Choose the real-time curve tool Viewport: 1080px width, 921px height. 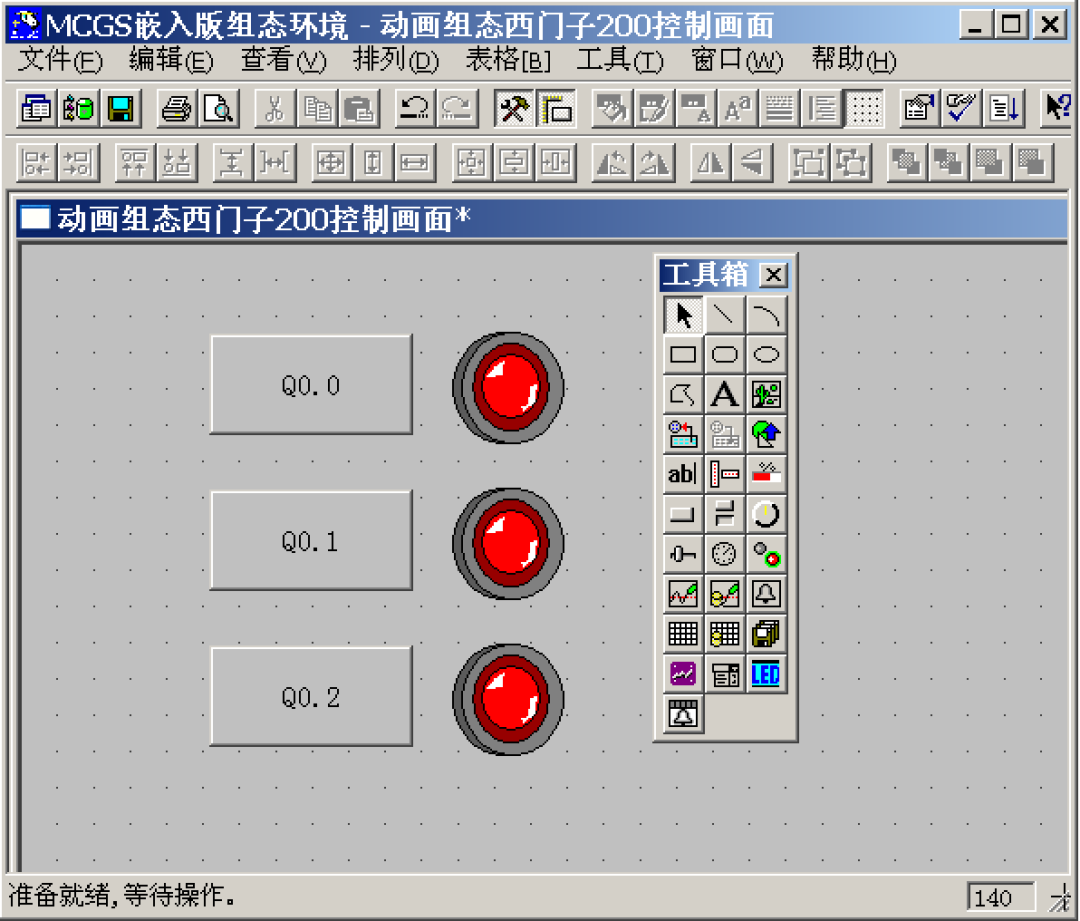point(683,594)
